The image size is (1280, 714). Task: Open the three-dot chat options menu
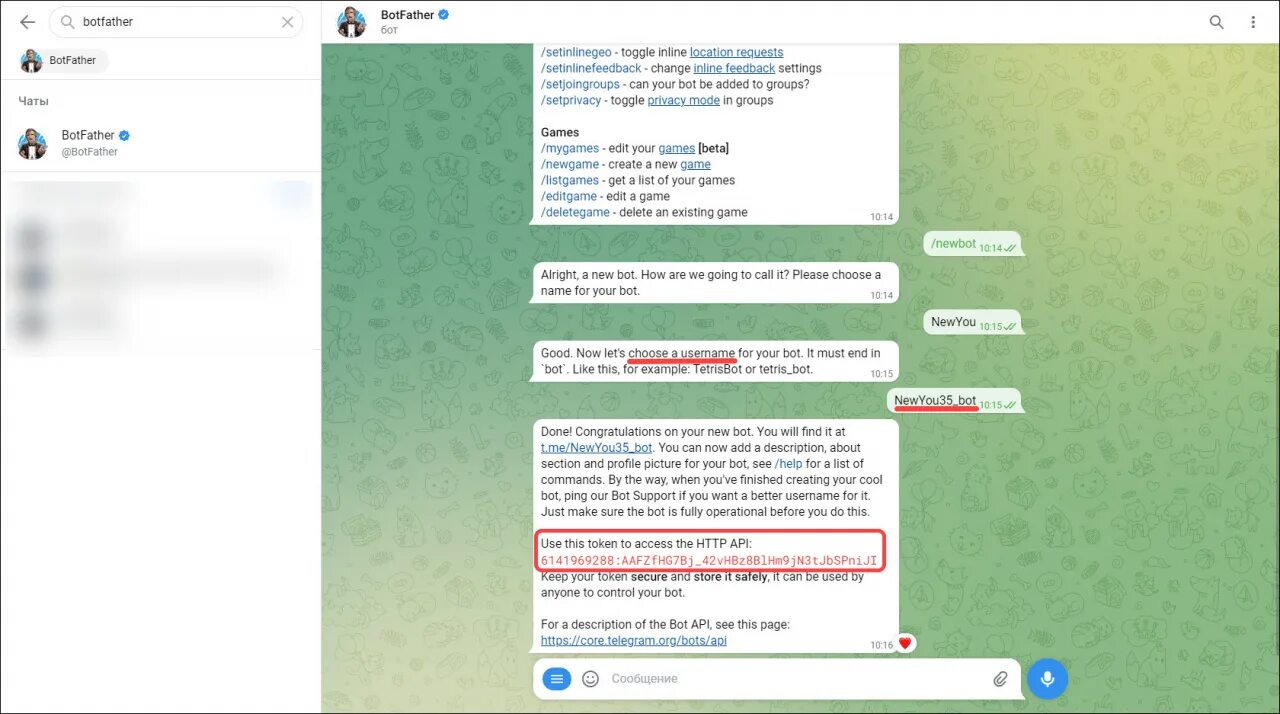[x=1253, y=22]
